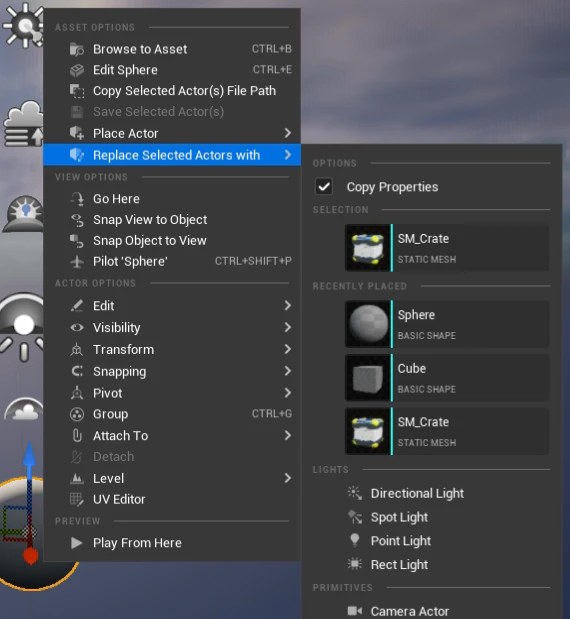Expand the Snapping submenu arrow
Image resolution: width=570 pixels, height=619 pixels.
point(288,371)
